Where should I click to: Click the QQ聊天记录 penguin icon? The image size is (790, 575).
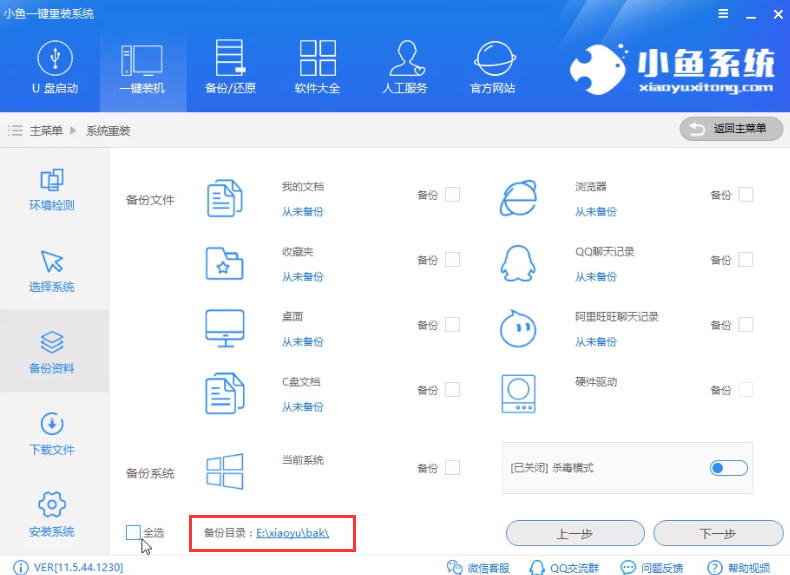coord(518,263)
